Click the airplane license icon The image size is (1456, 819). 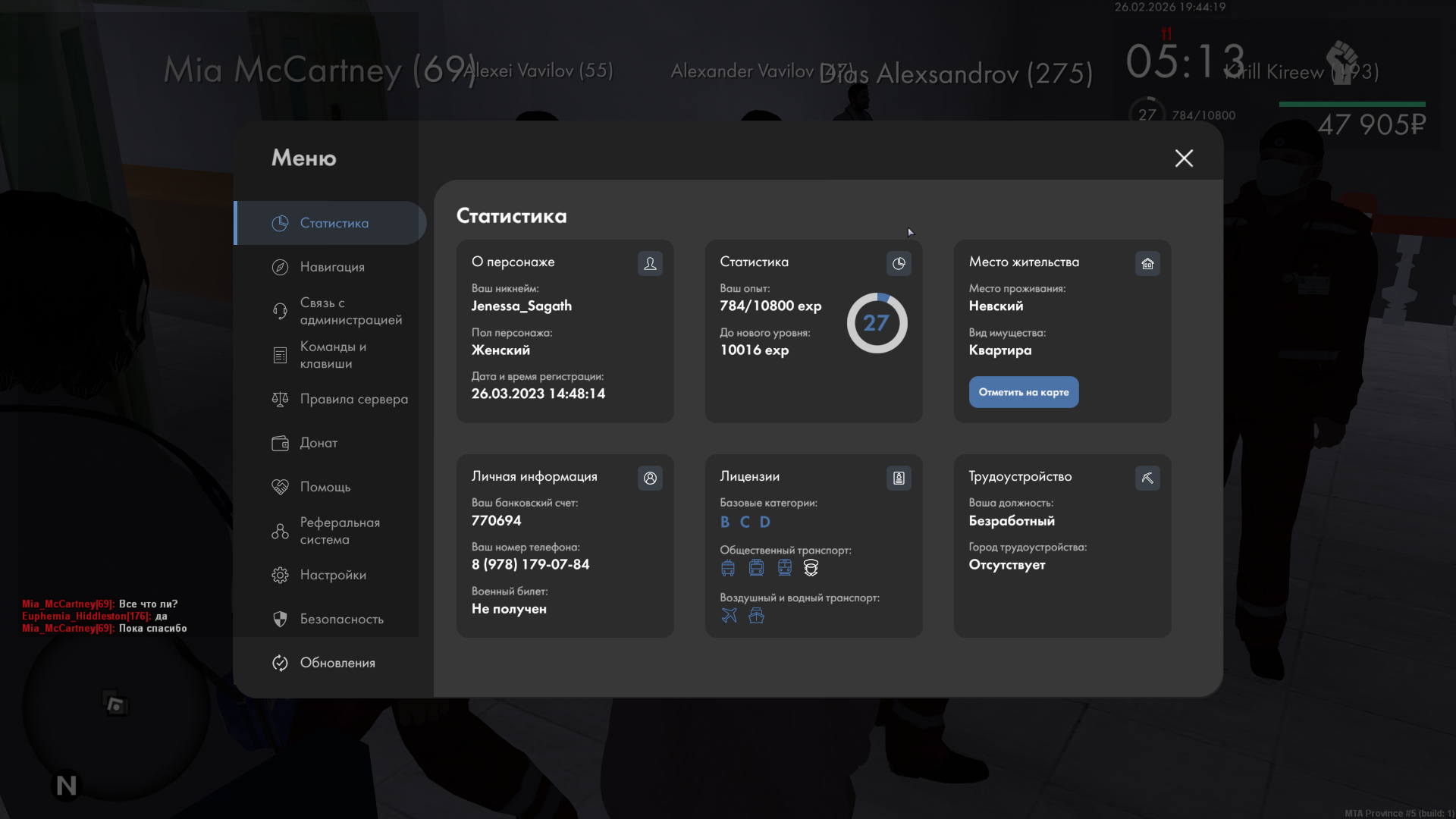729,615
